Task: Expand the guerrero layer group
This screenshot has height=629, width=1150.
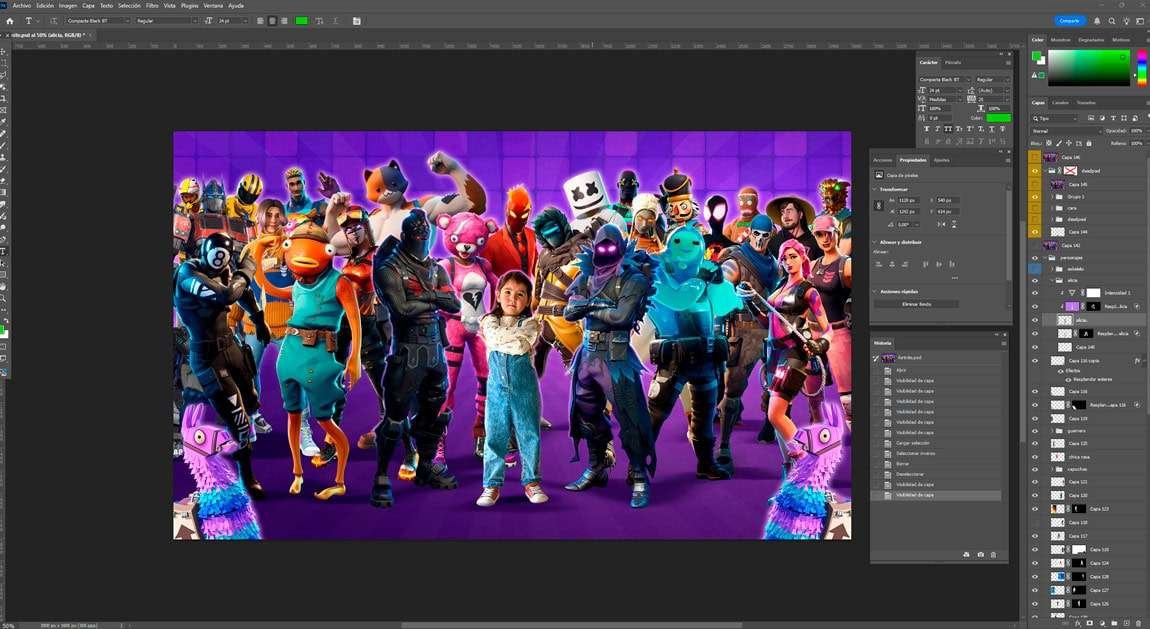Action: [1050, 431]
